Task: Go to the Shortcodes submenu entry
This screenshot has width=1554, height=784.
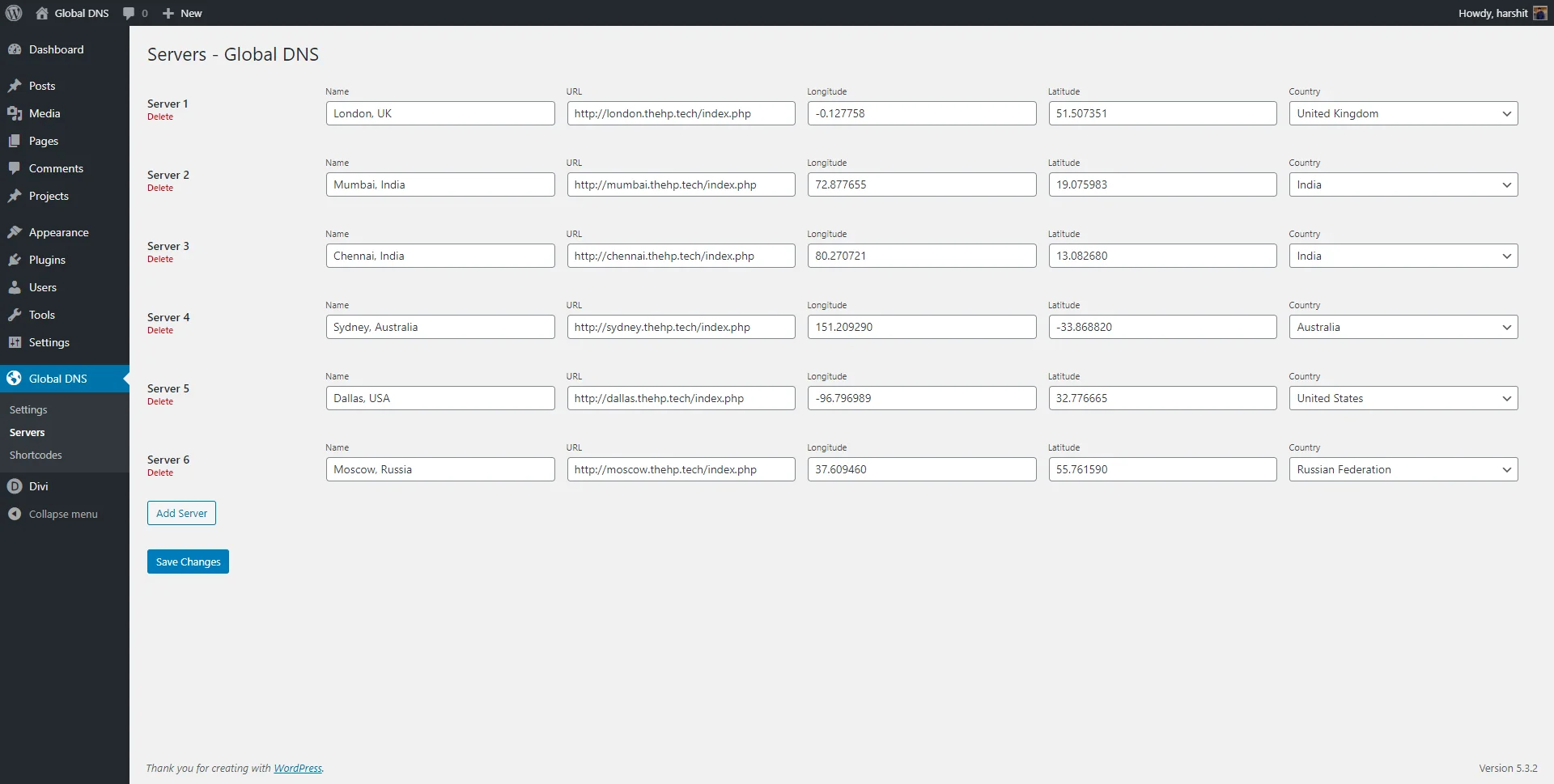Action: [36, 455]
